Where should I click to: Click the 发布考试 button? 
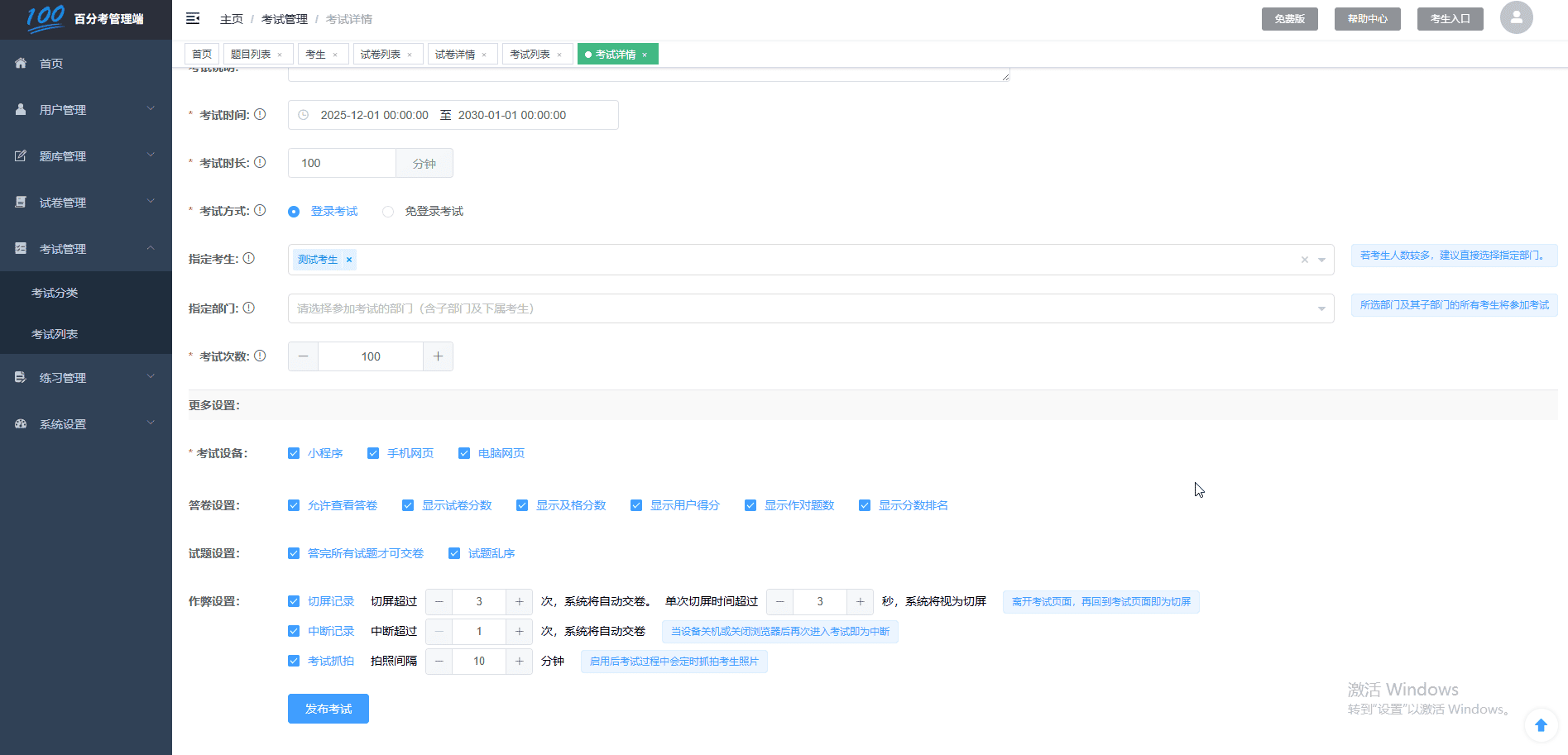(328, 709)
